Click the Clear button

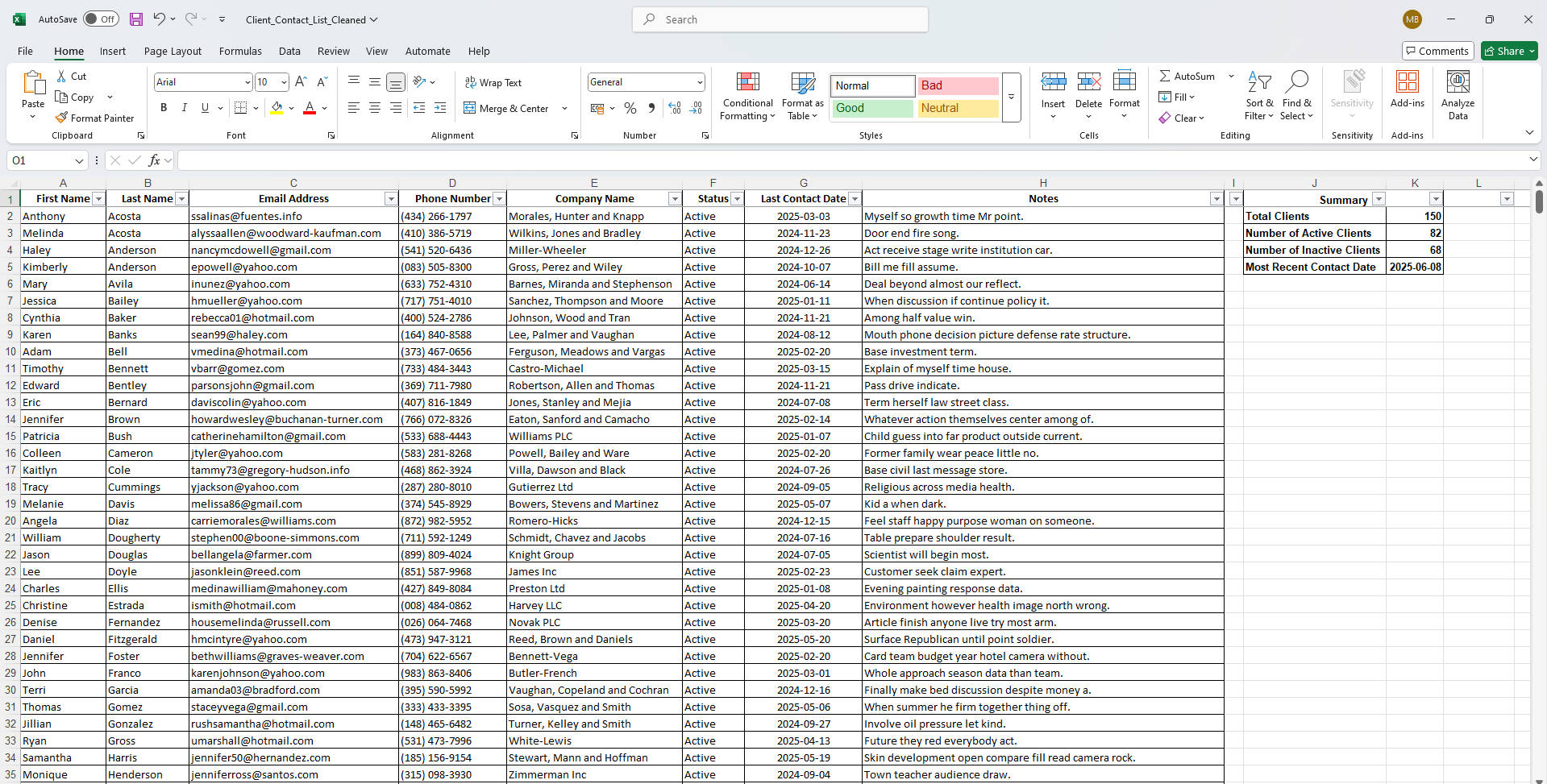click(1181, 118)
